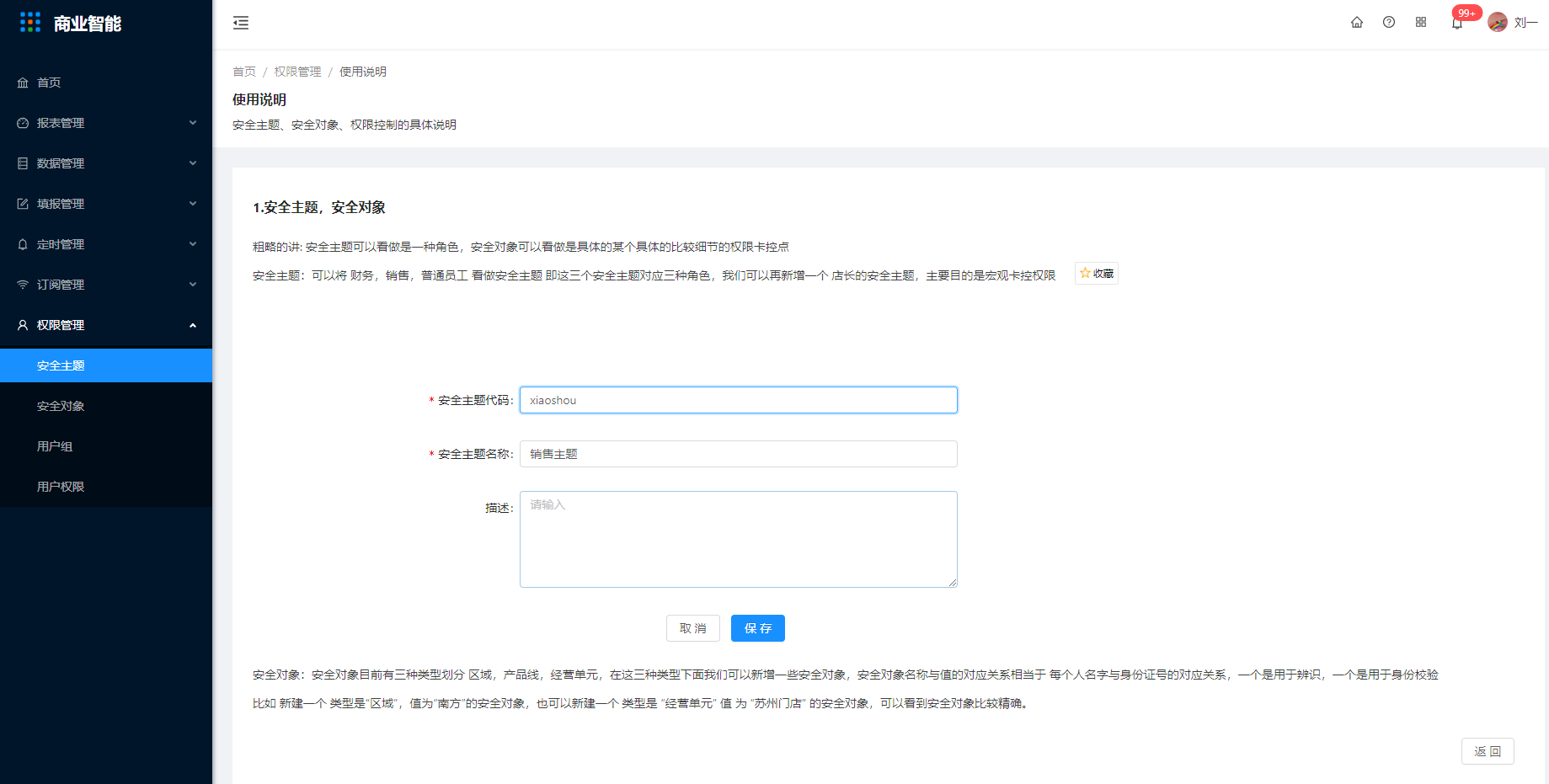Select the 安全主题 submenu item
1549x784 pixels.
106,365
